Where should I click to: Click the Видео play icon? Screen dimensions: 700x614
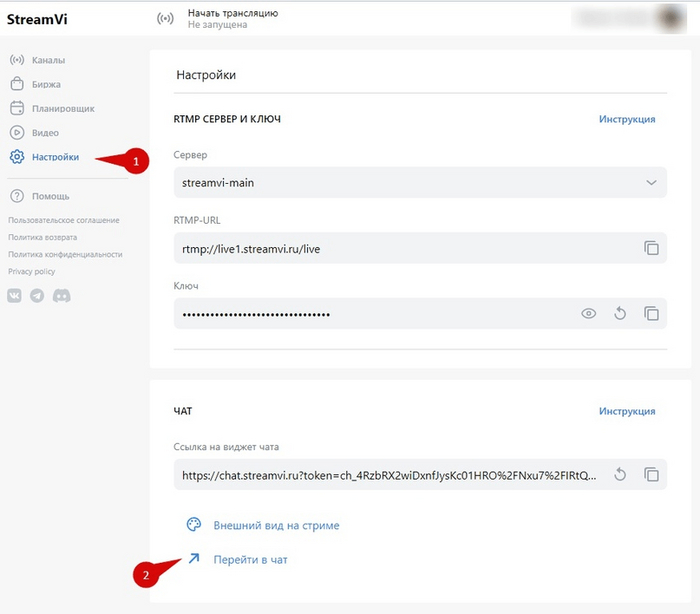17,132
